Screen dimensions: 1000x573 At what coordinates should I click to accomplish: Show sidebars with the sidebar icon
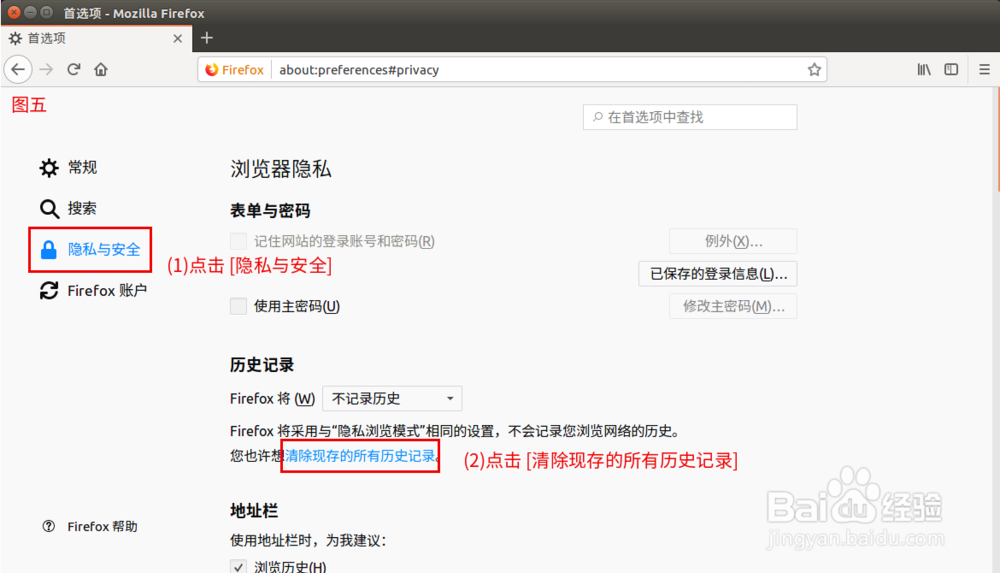951,70
